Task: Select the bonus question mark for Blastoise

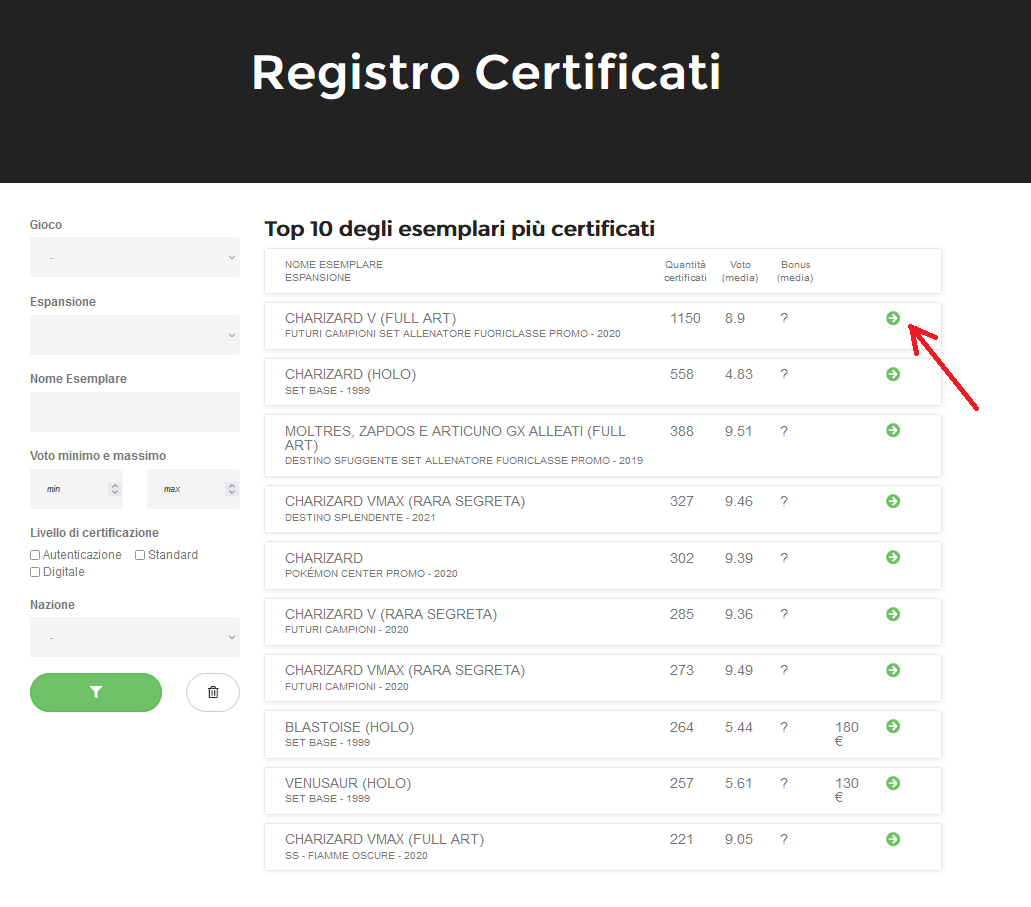Action: (x=784, y=727)
